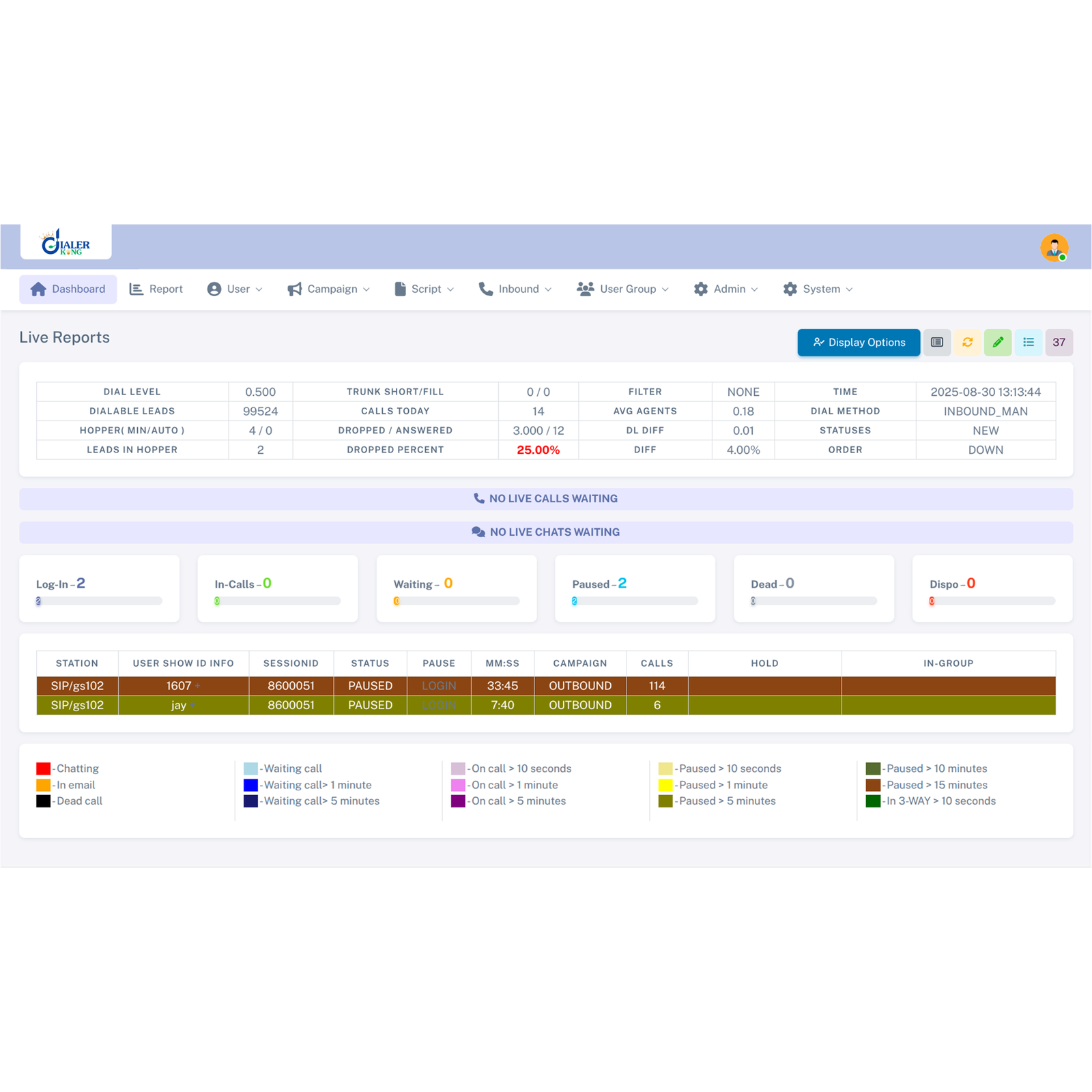The width and height of the screenshot is (1092, 1092).
Task: Click the gray table view icon button
Action: (937, 343)
